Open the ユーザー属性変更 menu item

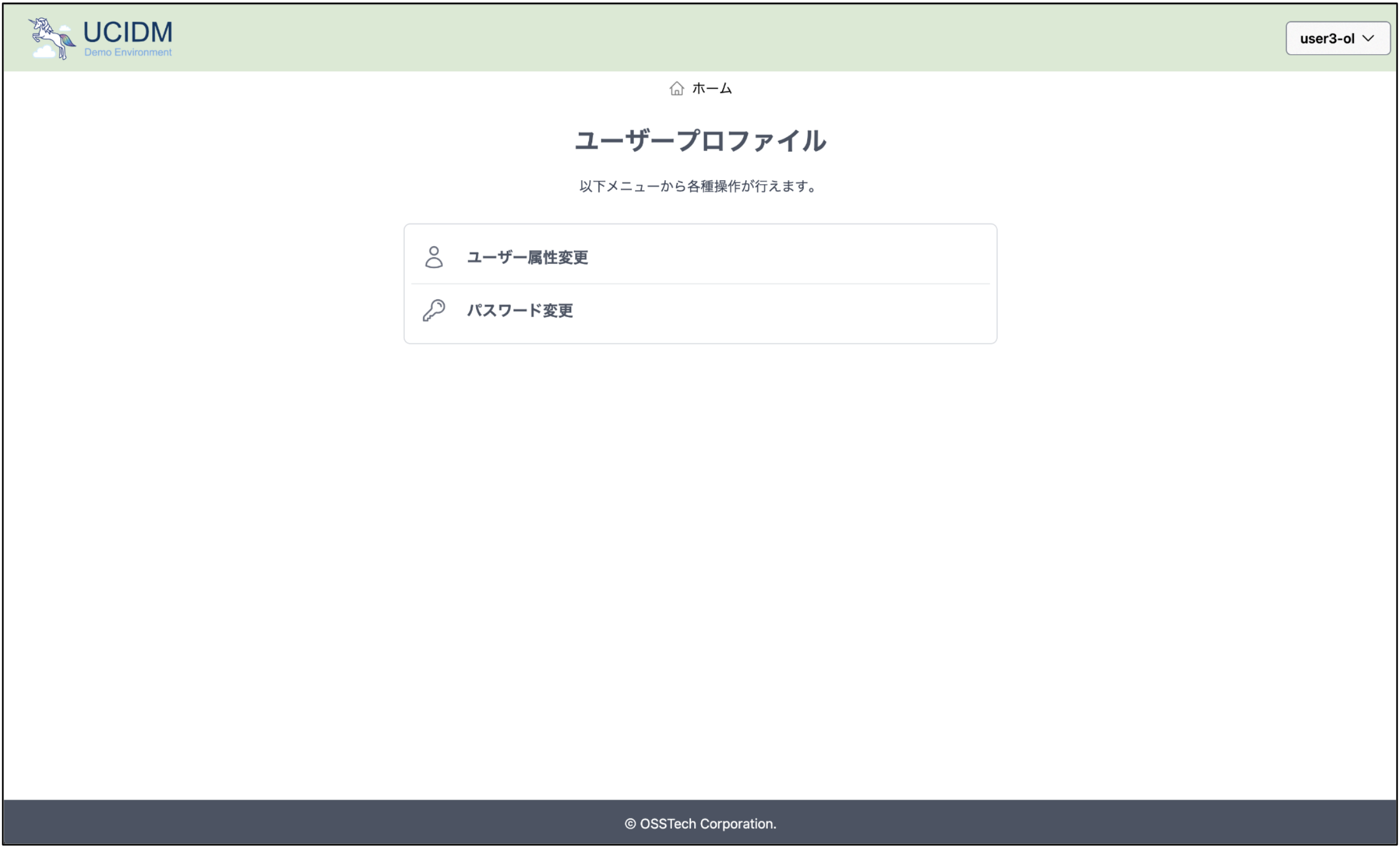pos(700,257)
